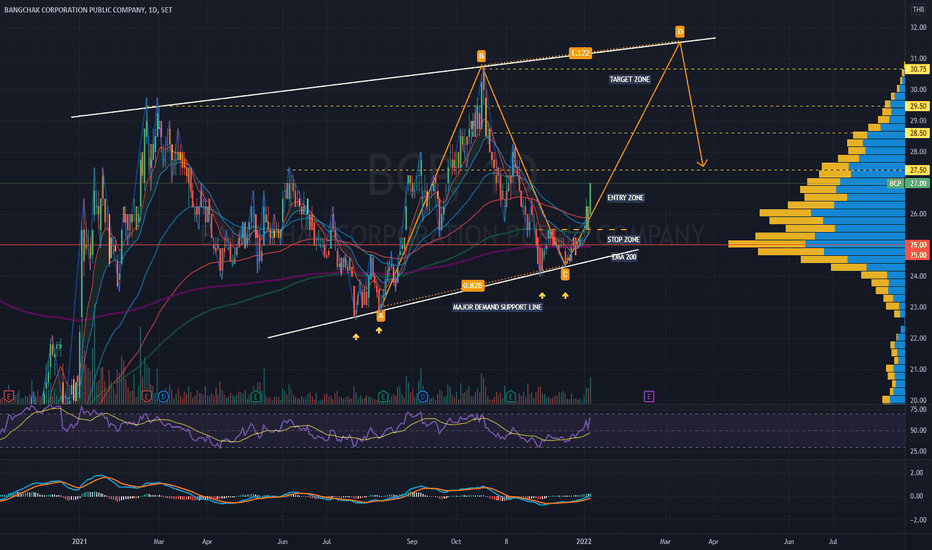Select the 30.75 yellow price level label
The height and width of the screenshot is (550, 932).
(918, 69)
